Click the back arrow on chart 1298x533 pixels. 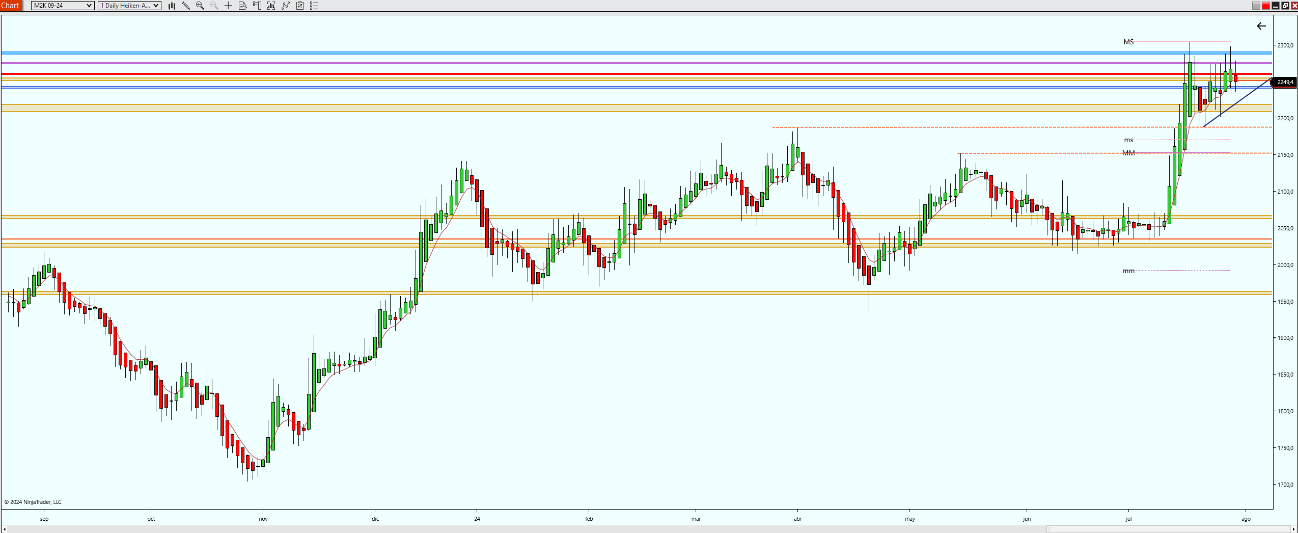point(1261,26)
